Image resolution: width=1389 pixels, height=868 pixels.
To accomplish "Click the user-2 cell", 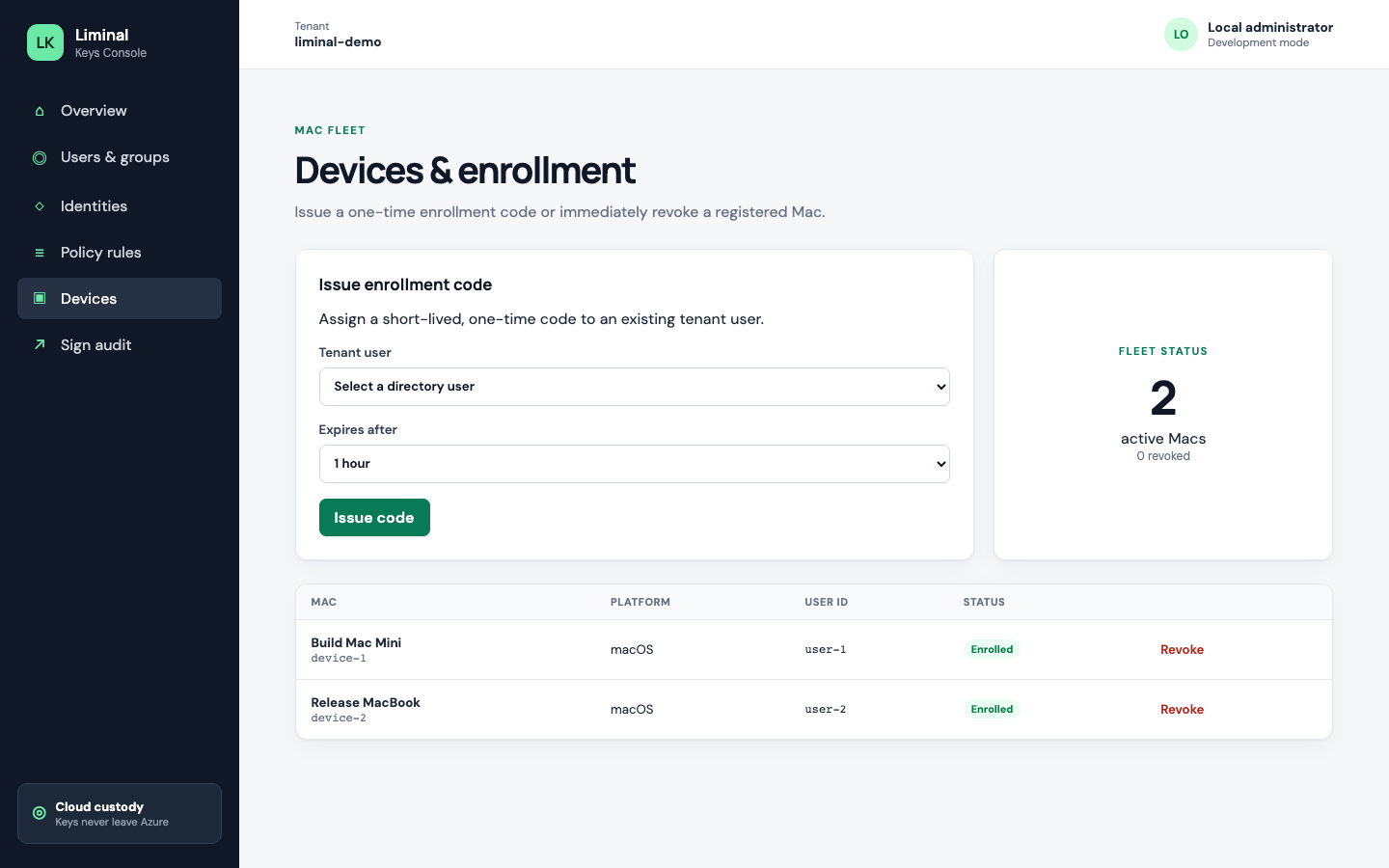I will tap(826, 710).
